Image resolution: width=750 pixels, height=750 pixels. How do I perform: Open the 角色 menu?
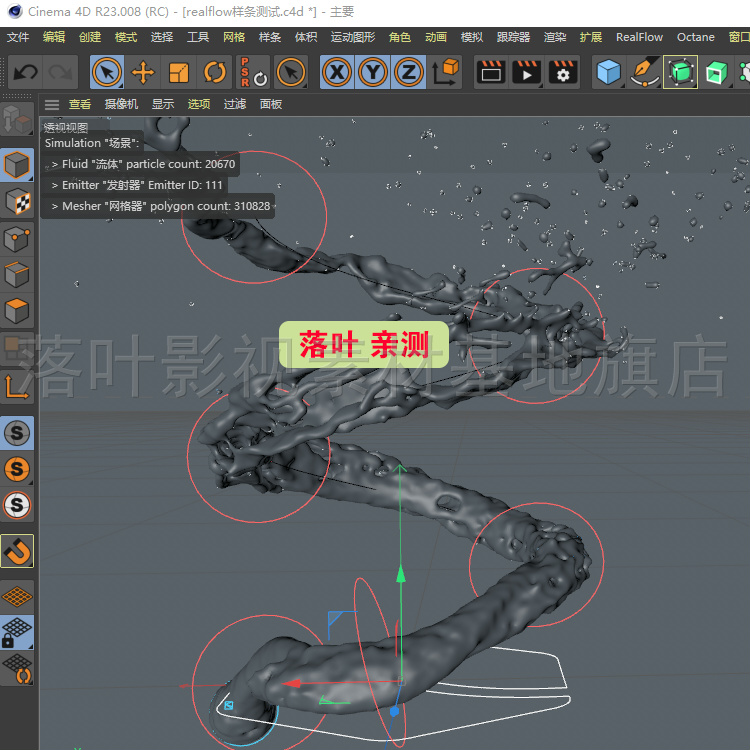(399, 37)
